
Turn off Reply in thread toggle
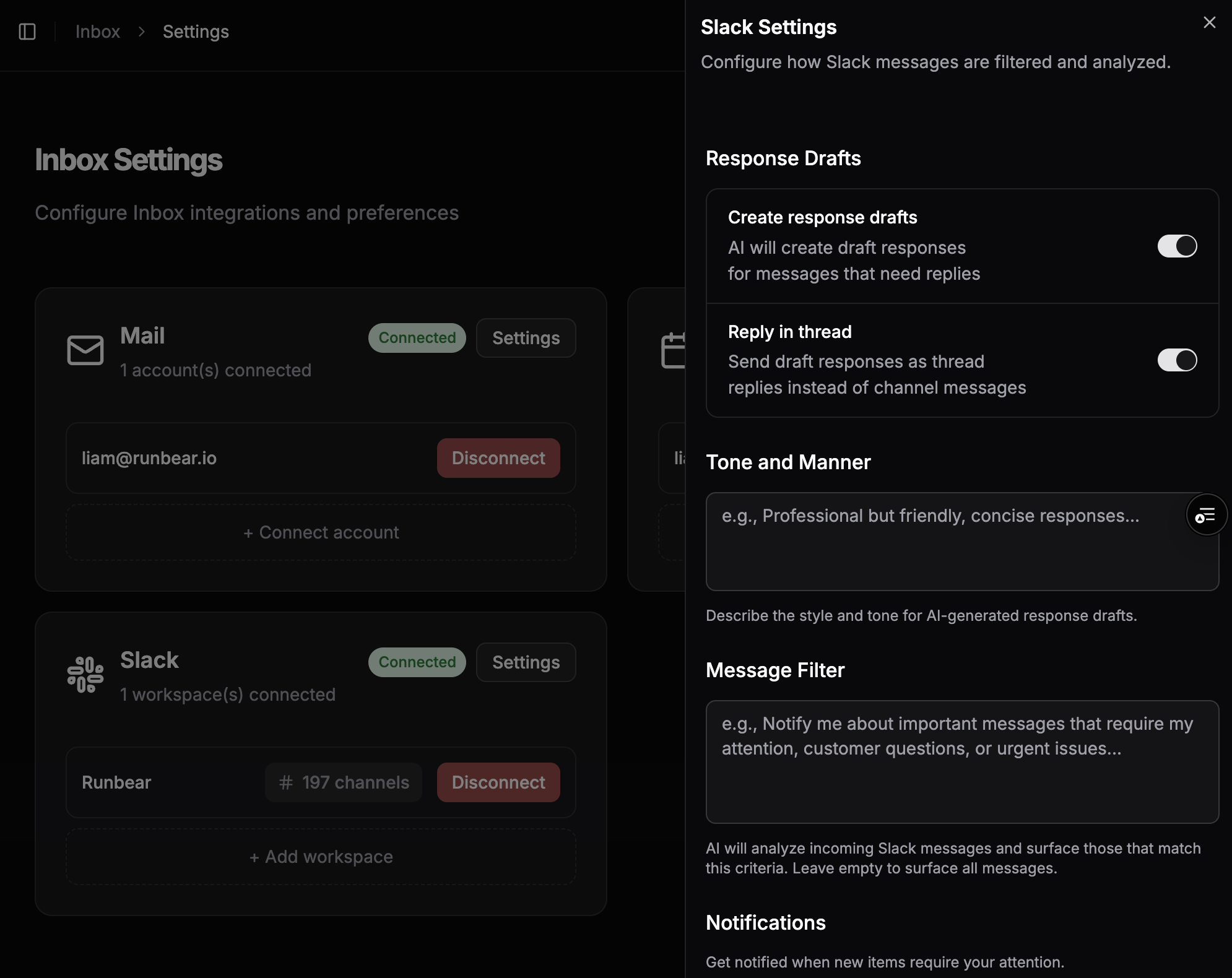pyautogui.click(x=1177, y=360)
